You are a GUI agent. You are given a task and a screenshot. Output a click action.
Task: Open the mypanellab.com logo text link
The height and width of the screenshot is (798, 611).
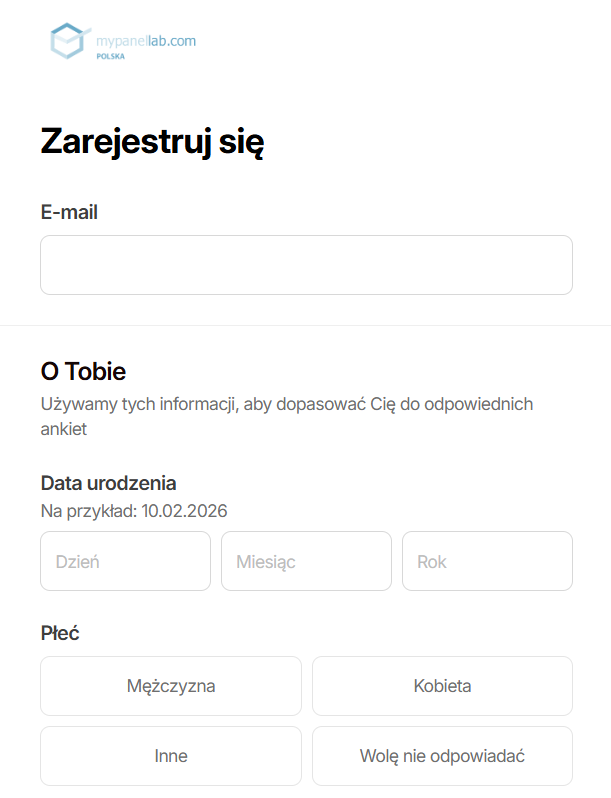(x=146, y=41)
